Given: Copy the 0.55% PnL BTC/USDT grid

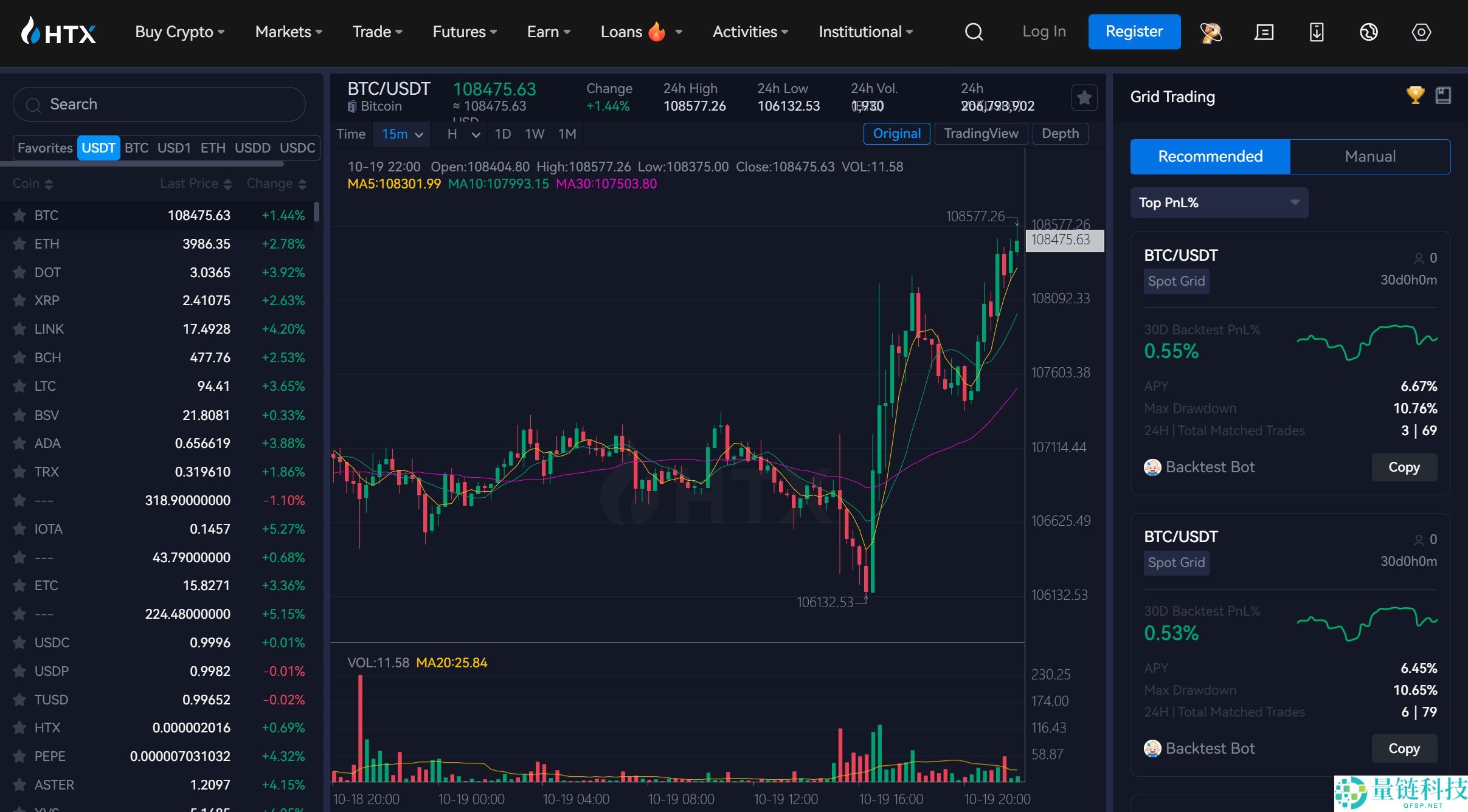Looking at the screenshot, I should (x=1404, y=467).
